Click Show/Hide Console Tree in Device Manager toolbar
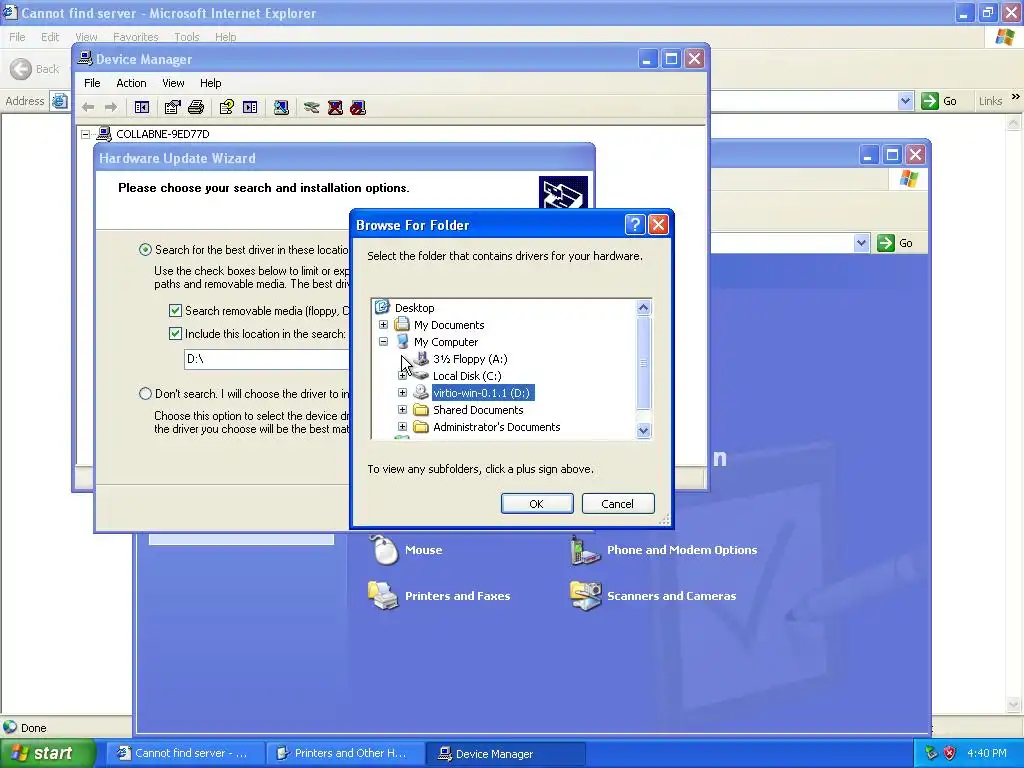 tap(142, 107)
